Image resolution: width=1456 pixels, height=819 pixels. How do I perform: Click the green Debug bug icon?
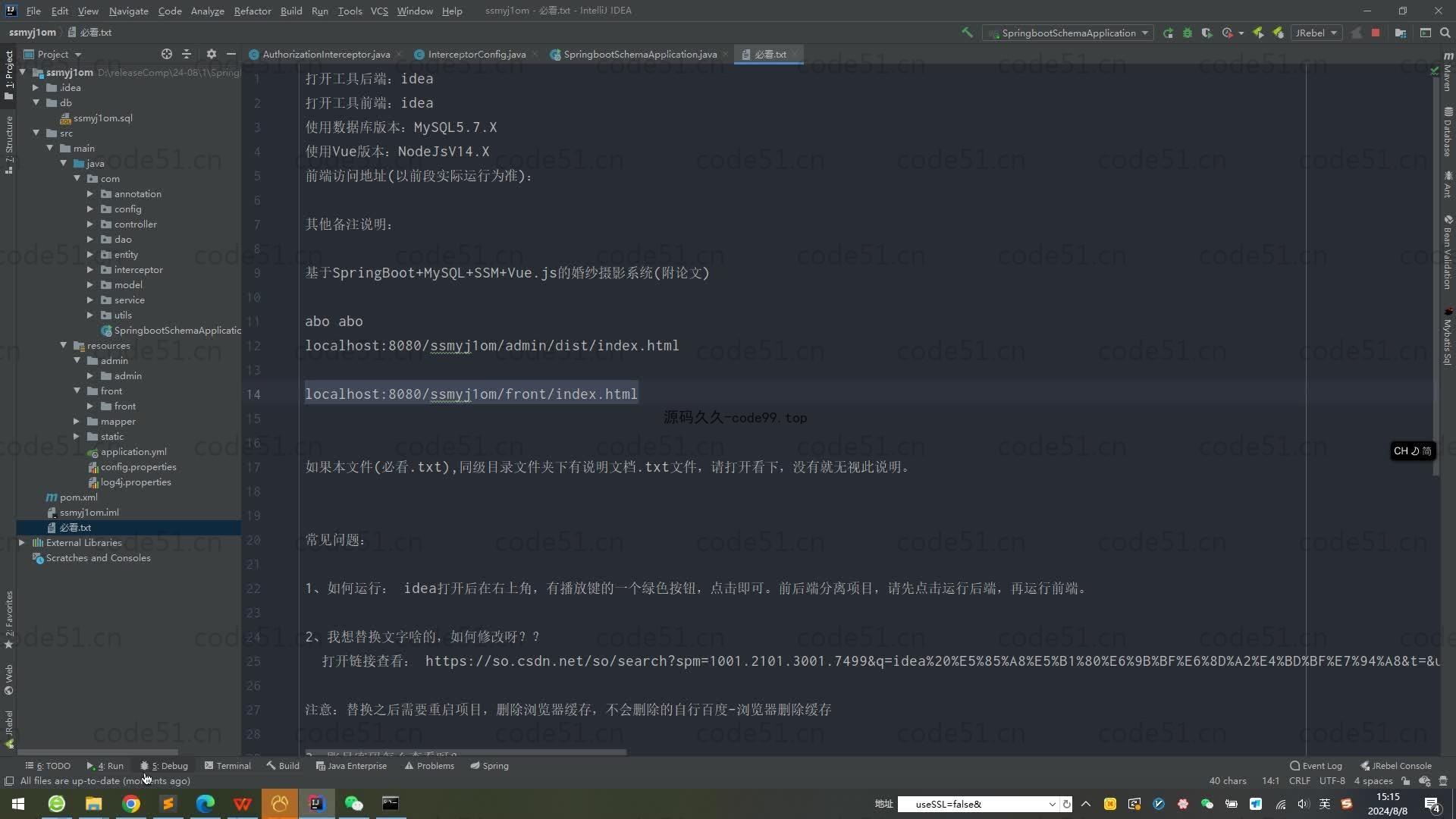coord(1188,33)
